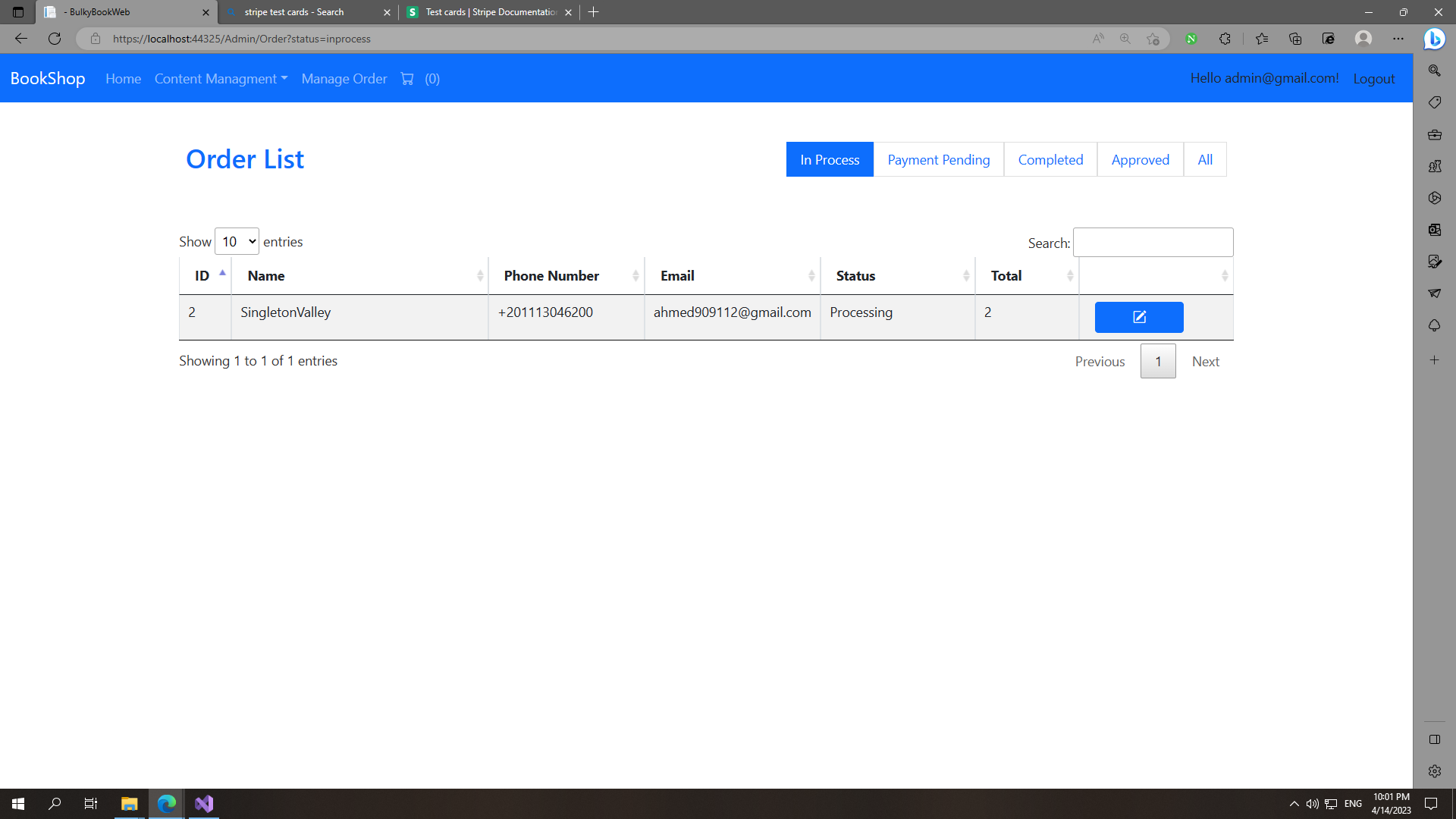Viewport: 1456px width, 819px height.
Task: Open the Content Managment dropdown menu
Action: click(221, 78)
